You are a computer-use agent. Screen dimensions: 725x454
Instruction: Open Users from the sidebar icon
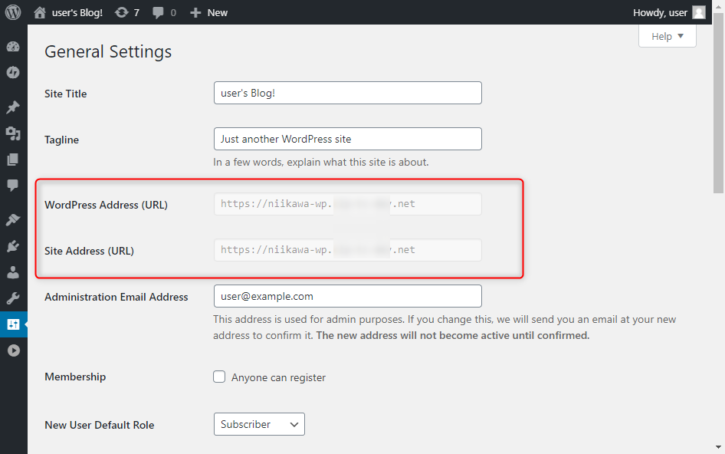pyautogui.click(x=13, y=272)
